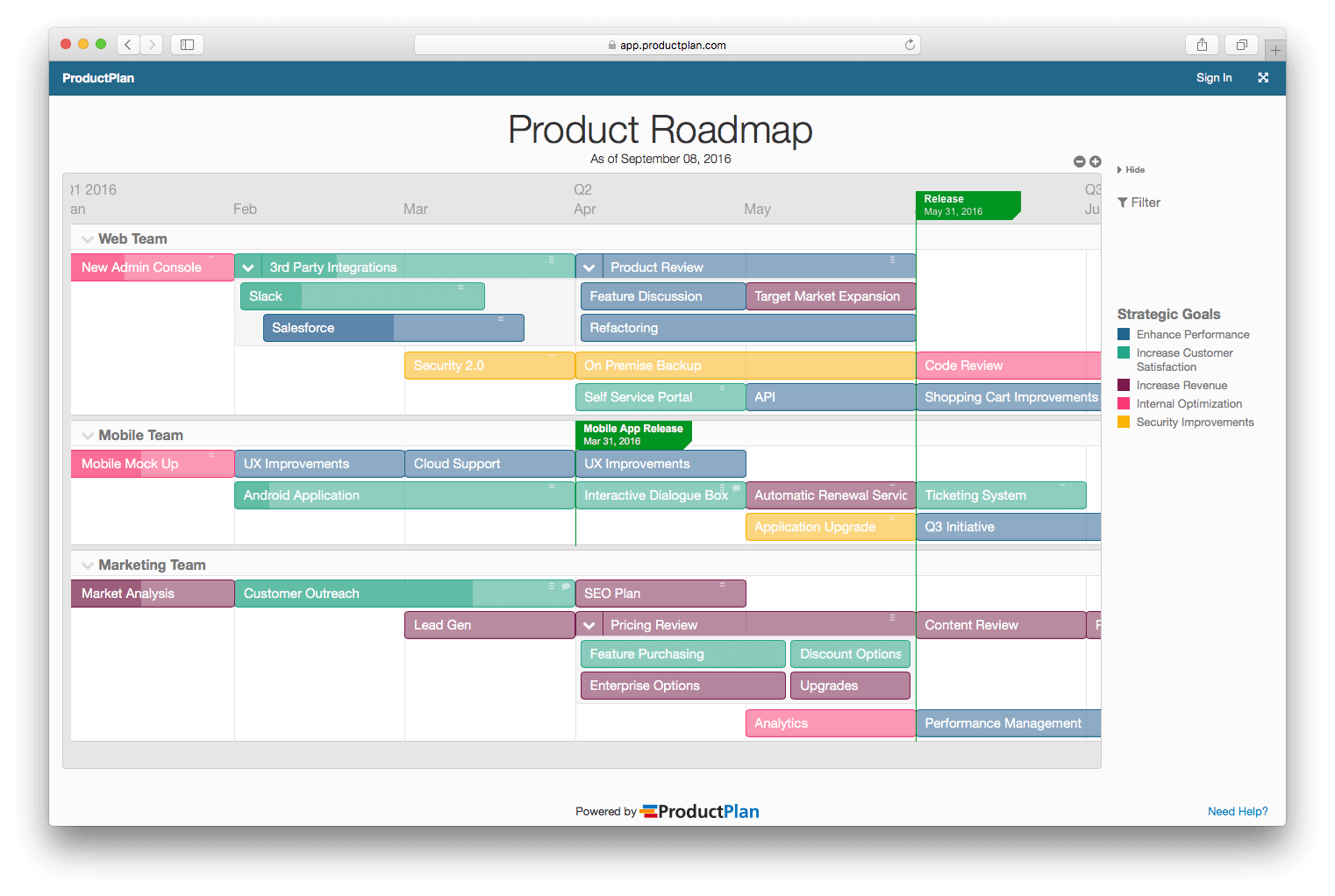Open filters via the Filter funnel icon

tap(1124, 203)
